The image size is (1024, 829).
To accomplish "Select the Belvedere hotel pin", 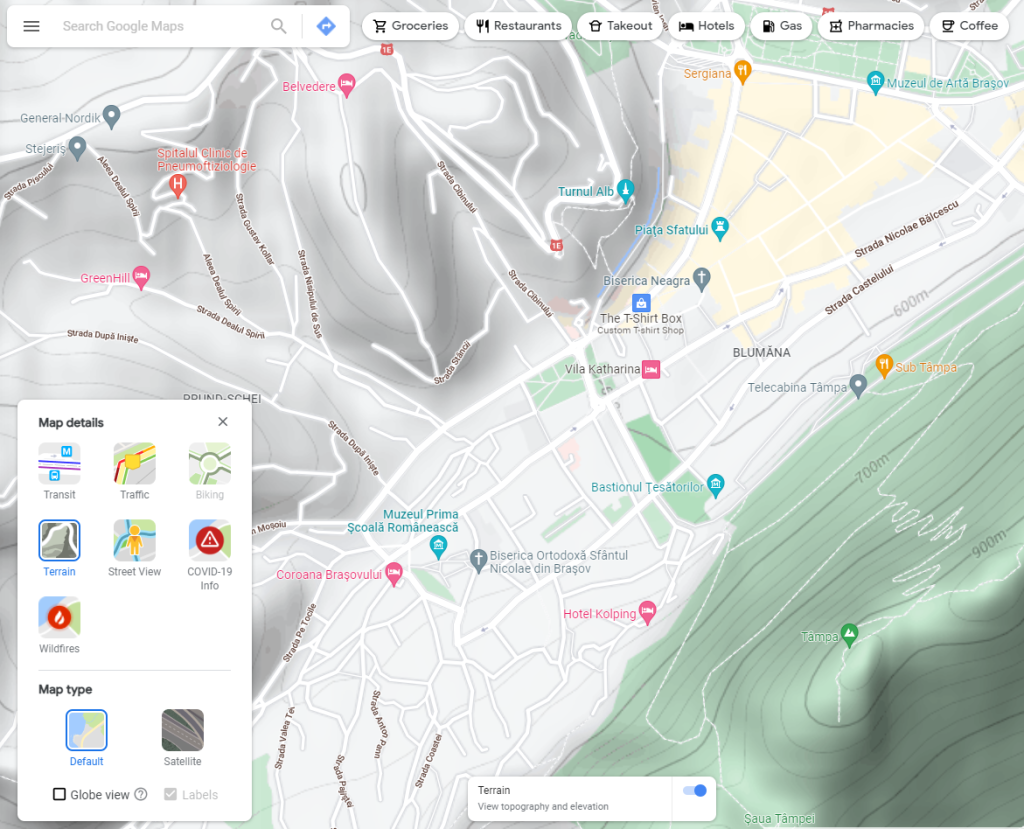I will (x=347, y=85).
